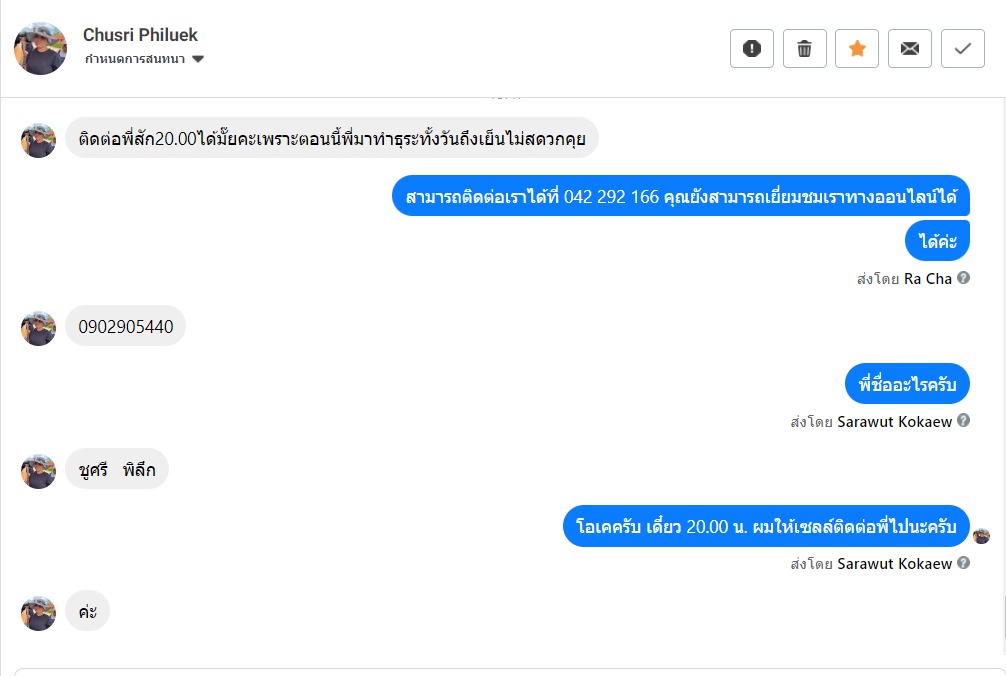Click the message with 042 292 166
Viewport: 1006px width, 676px height.
click(x=680, y=197)
